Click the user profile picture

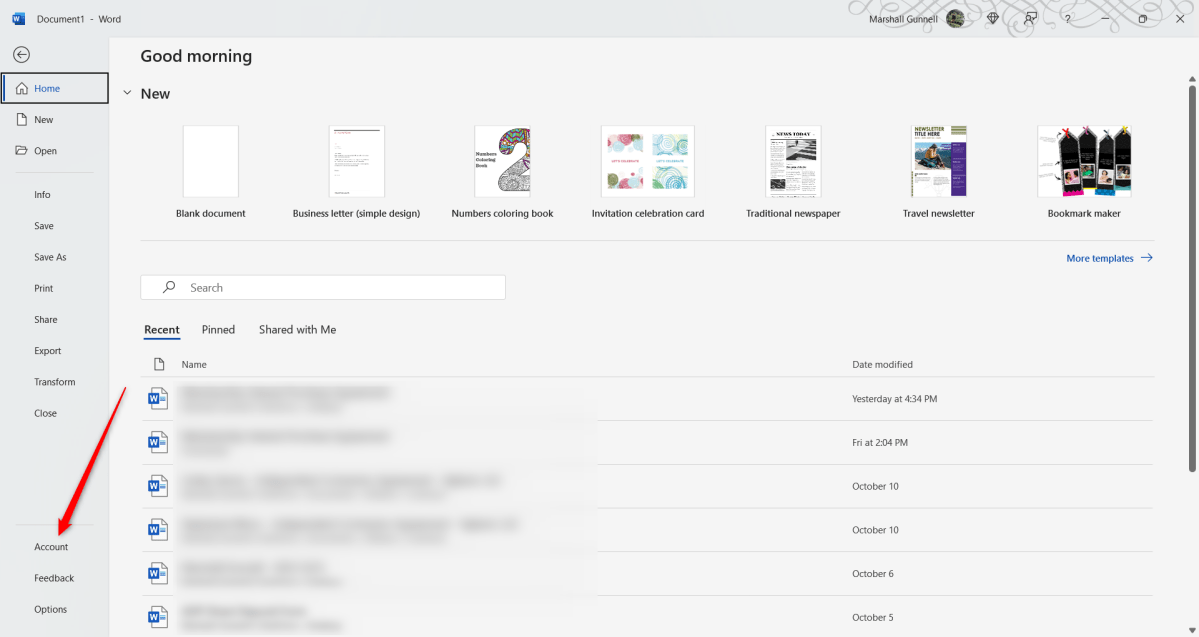(x=956, y=19)
